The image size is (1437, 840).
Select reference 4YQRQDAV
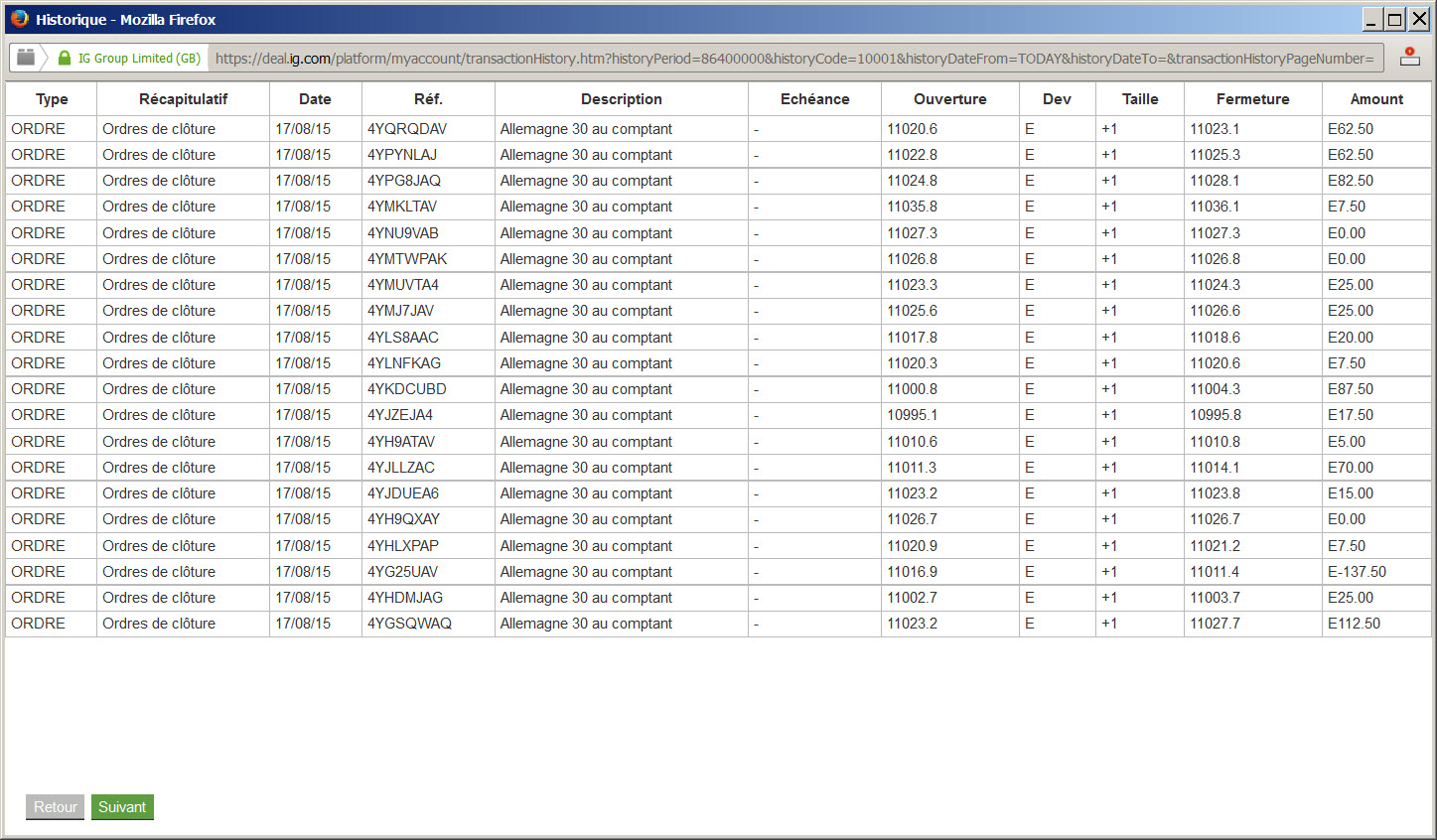(407, 129)
